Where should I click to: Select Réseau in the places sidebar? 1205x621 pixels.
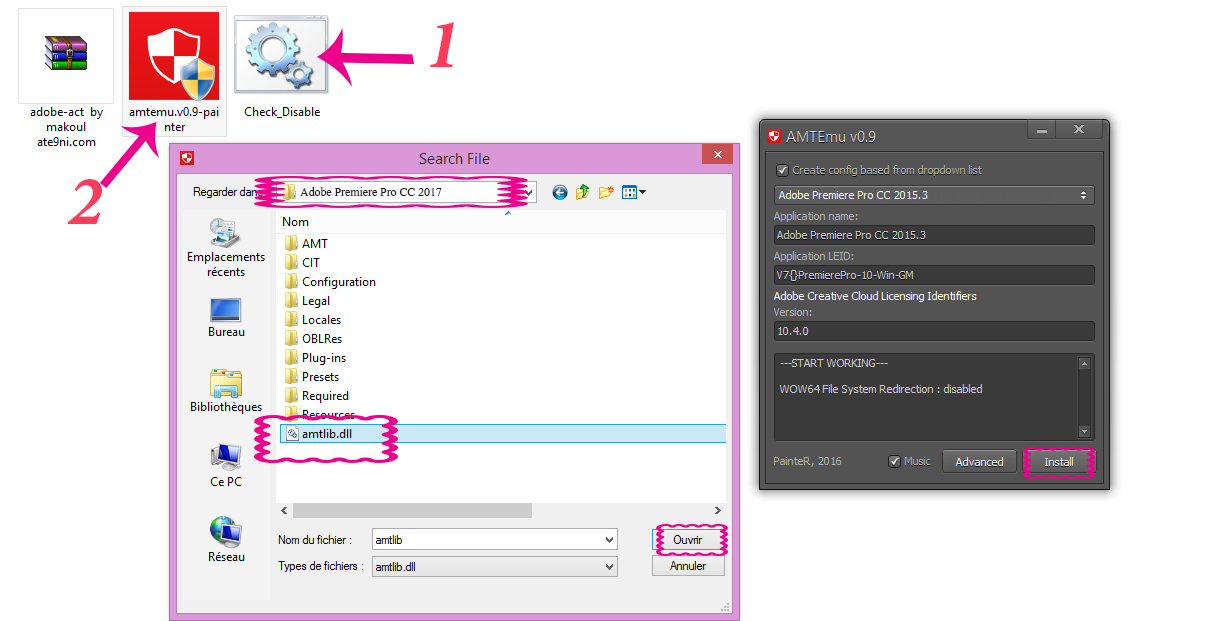click(x=226, y=540)
